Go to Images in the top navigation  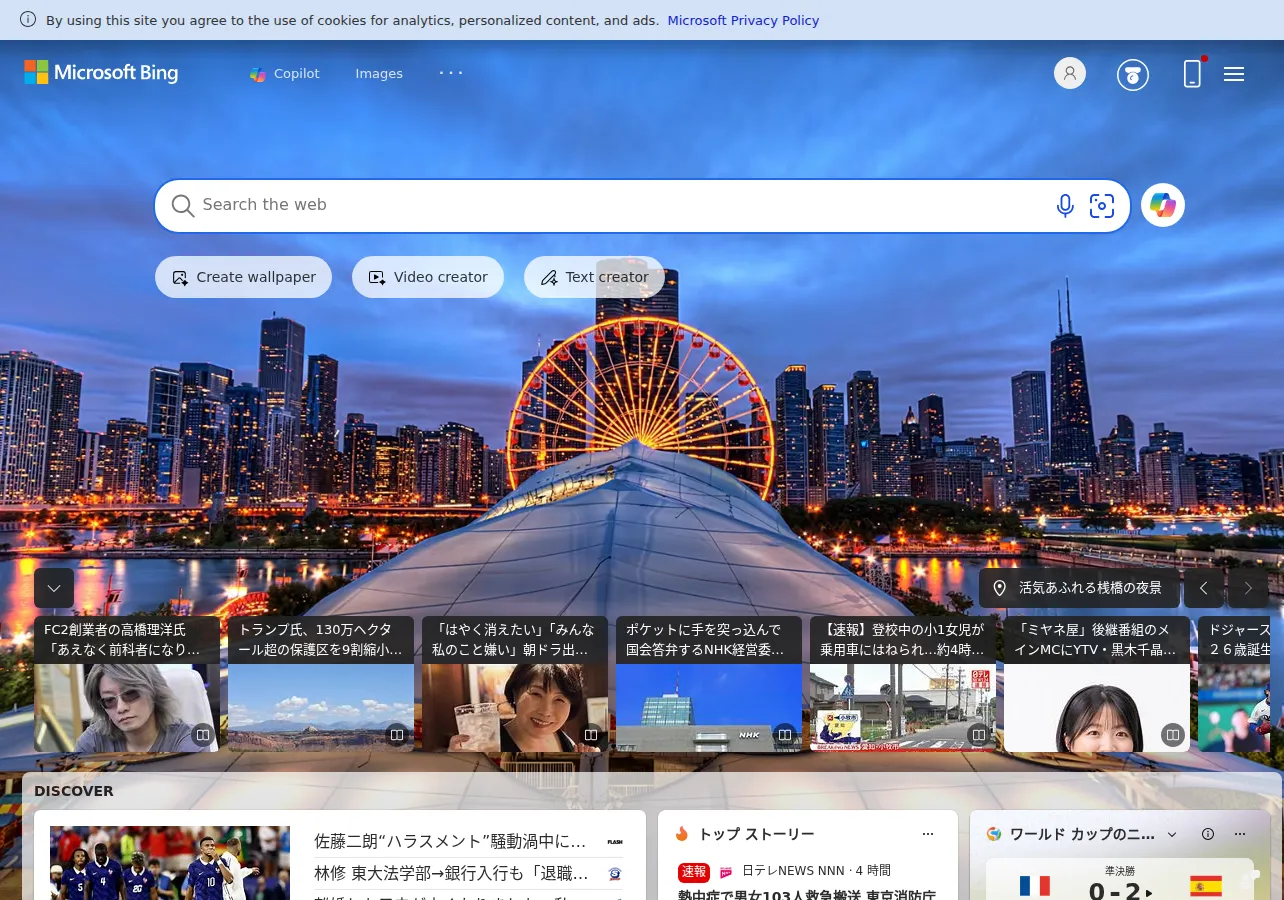(x=379, y=73)
